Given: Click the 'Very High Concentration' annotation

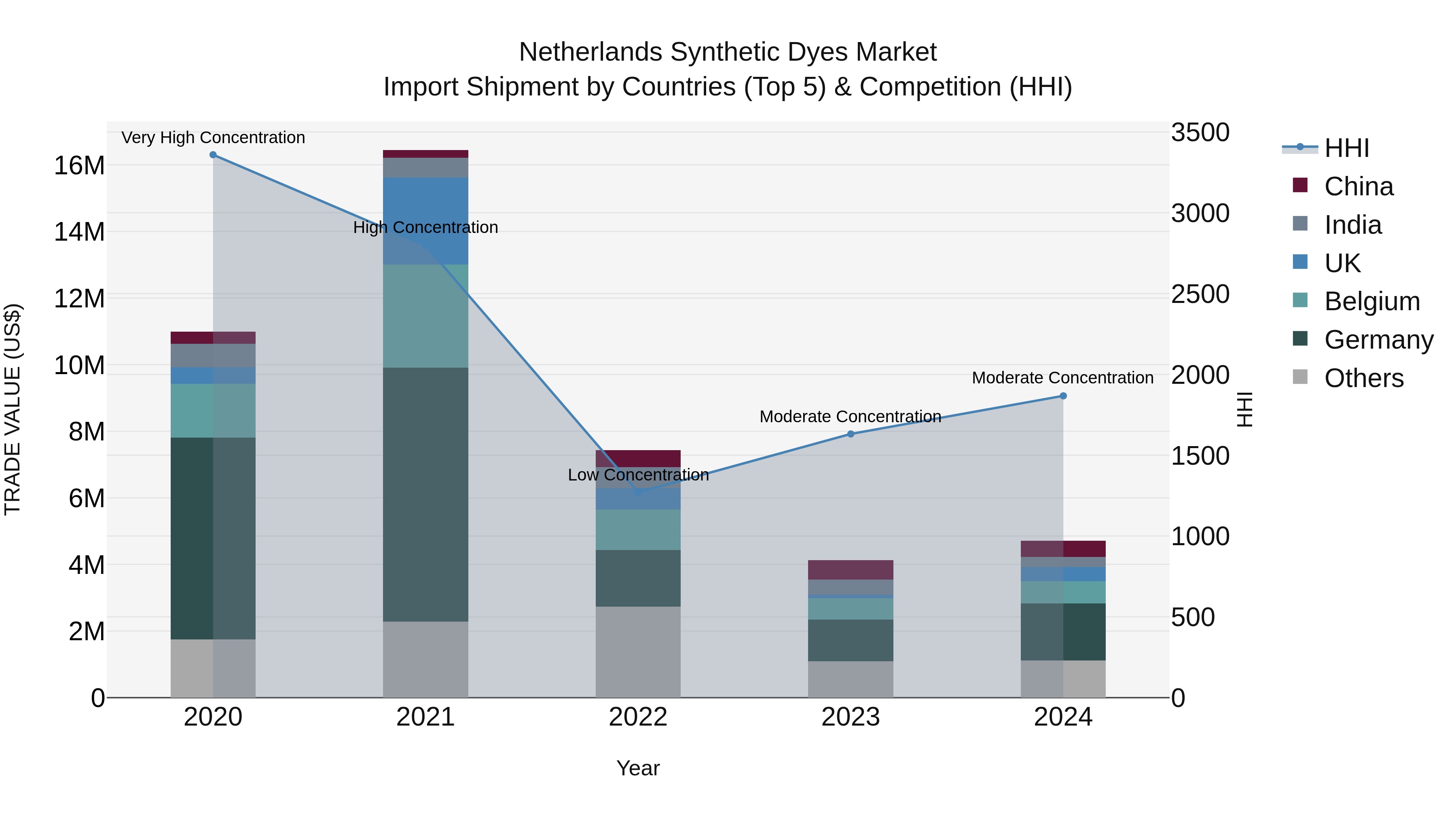Looking at the screenshot, I should tap(213, 138).
